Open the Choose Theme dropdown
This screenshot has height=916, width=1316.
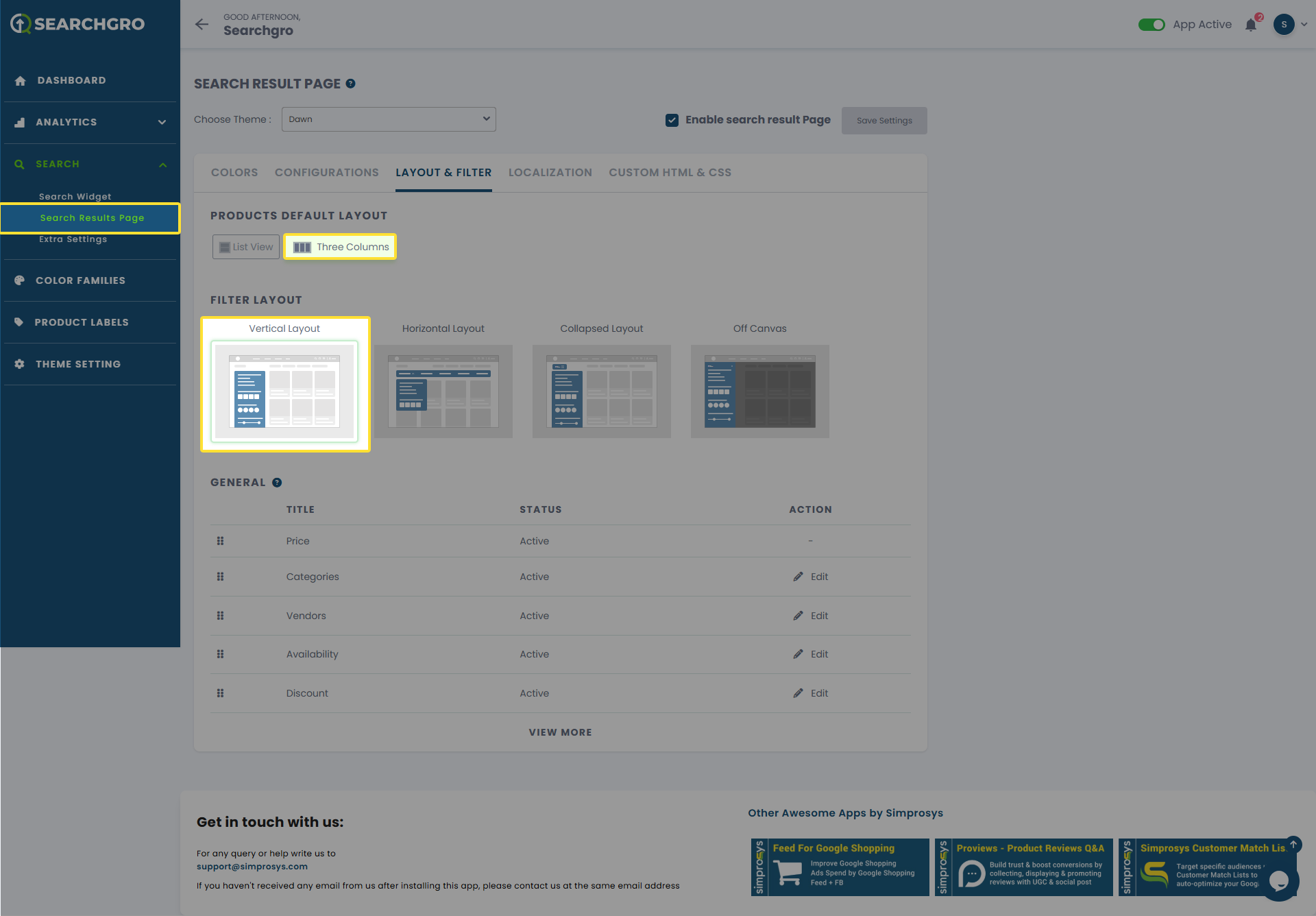click(389, 119)
